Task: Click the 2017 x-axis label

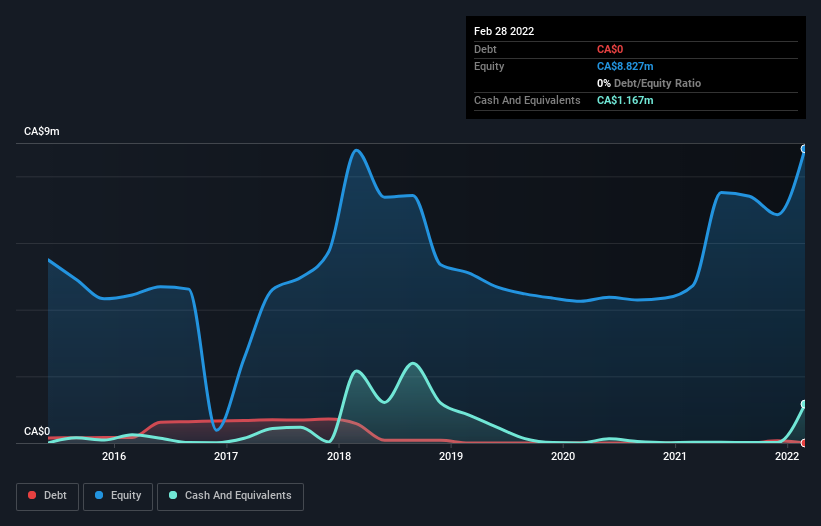Action: click(226, 456)
